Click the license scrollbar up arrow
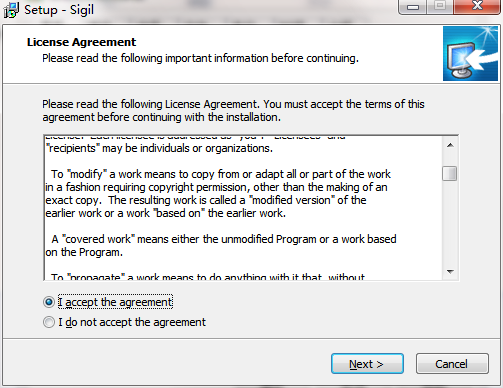503x388 pixels. pos(450,145)
